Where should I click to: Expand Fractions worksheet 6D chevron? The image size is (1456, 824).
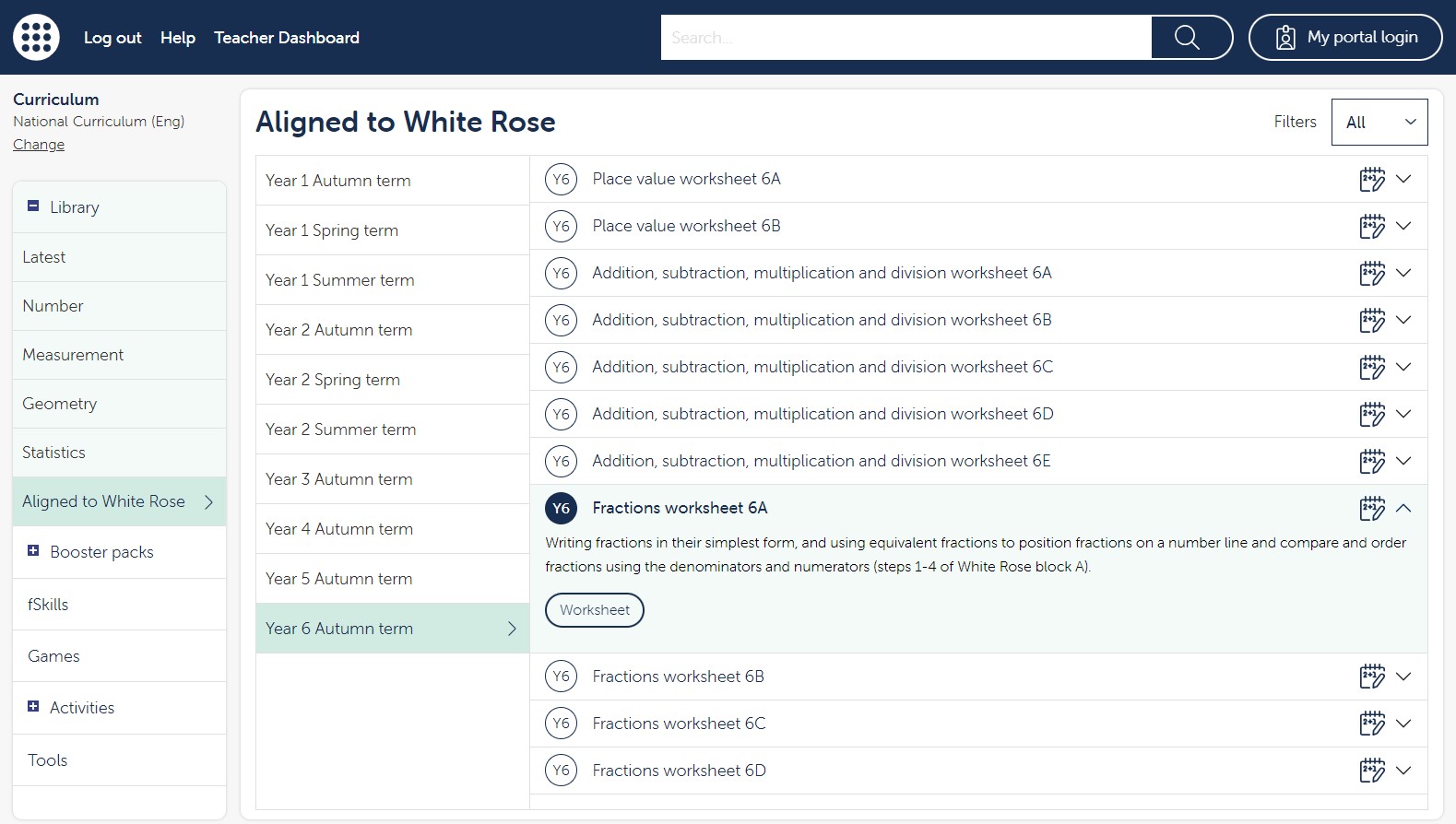tap(1403, 771)
